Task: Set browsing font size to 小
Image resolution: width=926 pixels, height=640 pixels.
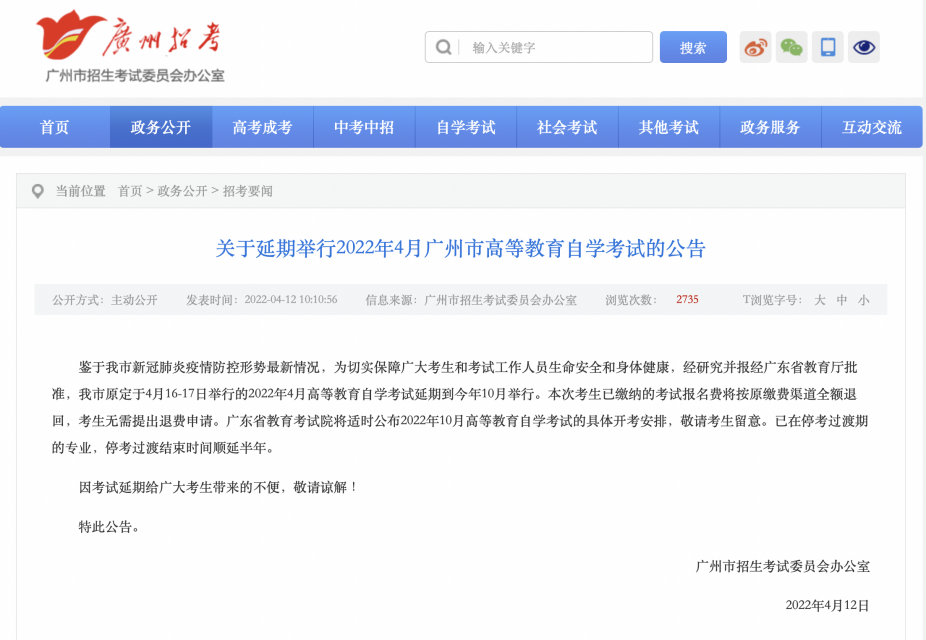Action: pyautogui.click(x=864, y=300)
